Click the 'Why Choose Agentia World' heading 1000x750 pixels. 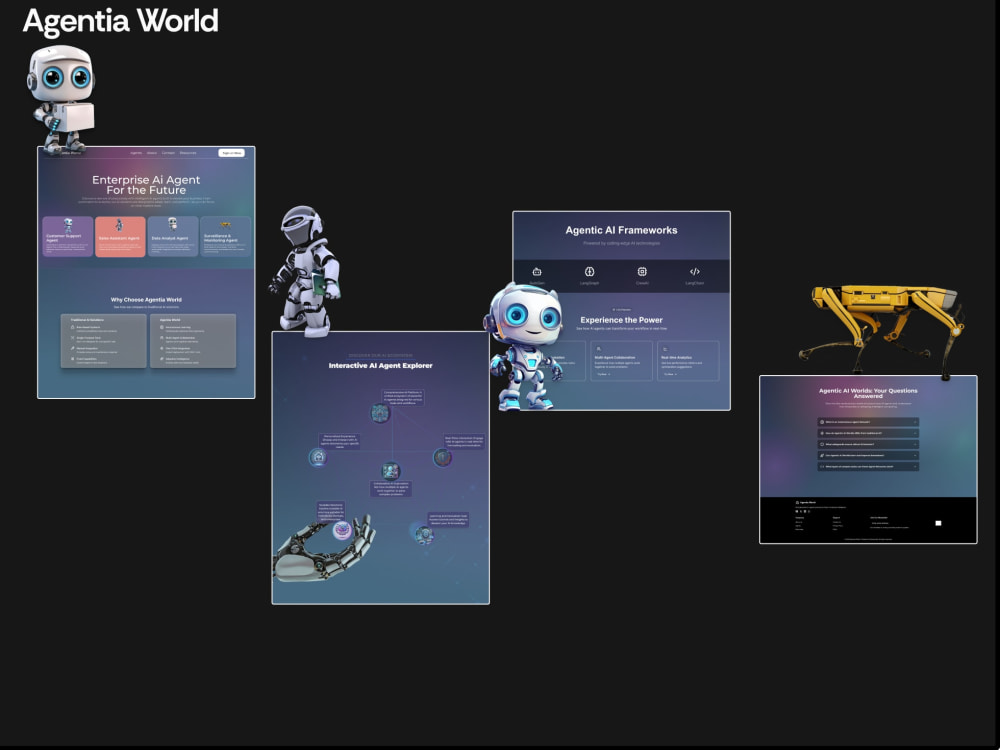(146, 300)
